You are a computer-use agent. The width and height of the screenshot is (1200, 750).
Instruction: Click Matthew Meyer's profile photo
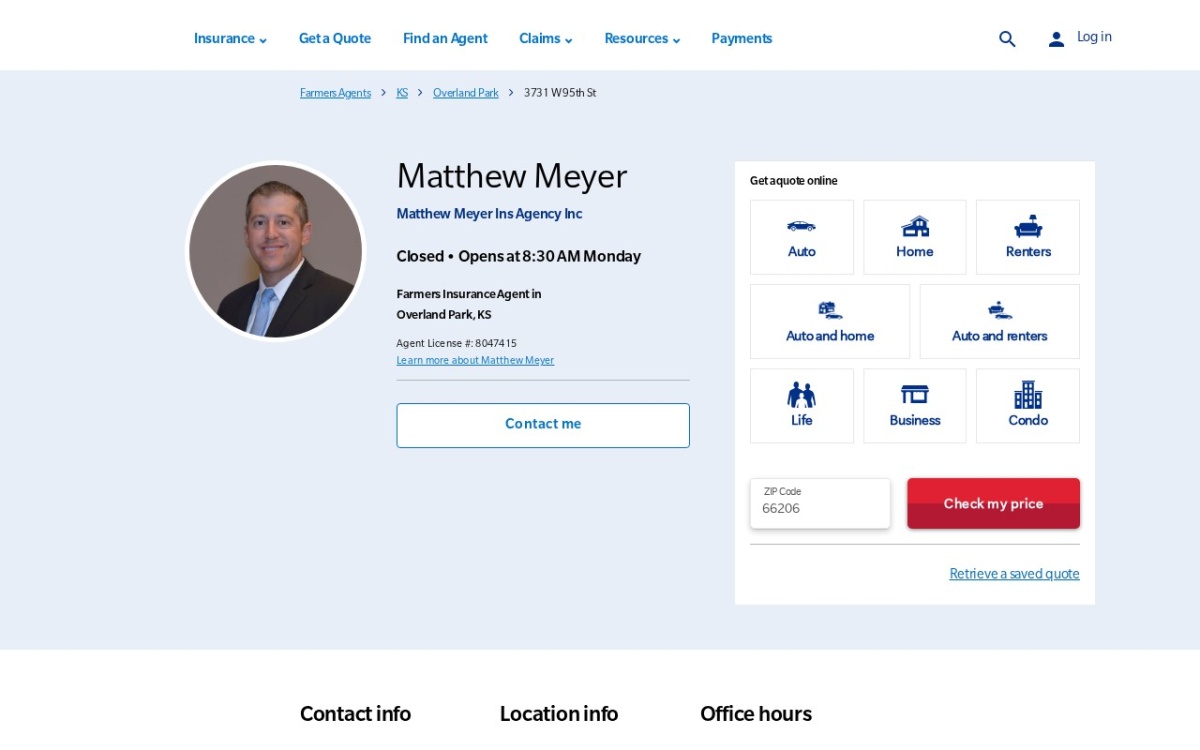pos(276,251)
